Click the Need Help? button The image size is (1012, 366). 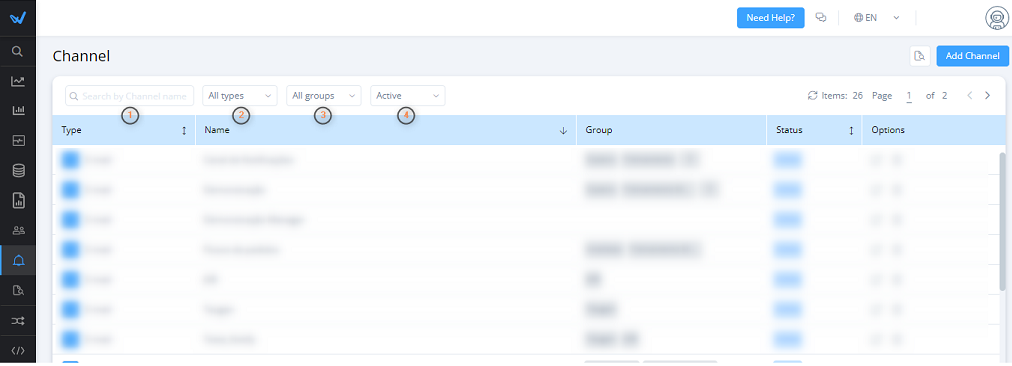coord(771,18)
